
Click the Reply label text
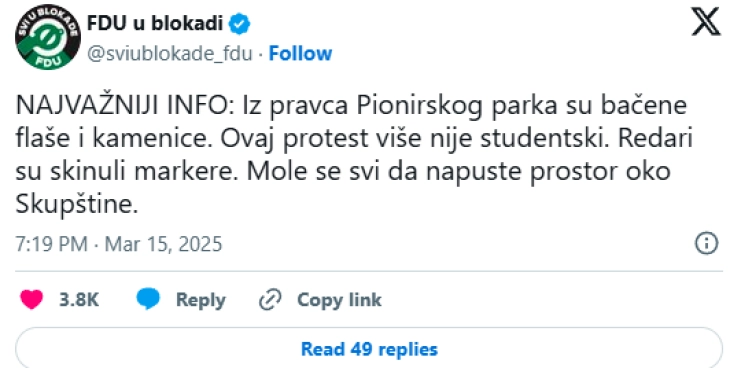coord(201,300)
